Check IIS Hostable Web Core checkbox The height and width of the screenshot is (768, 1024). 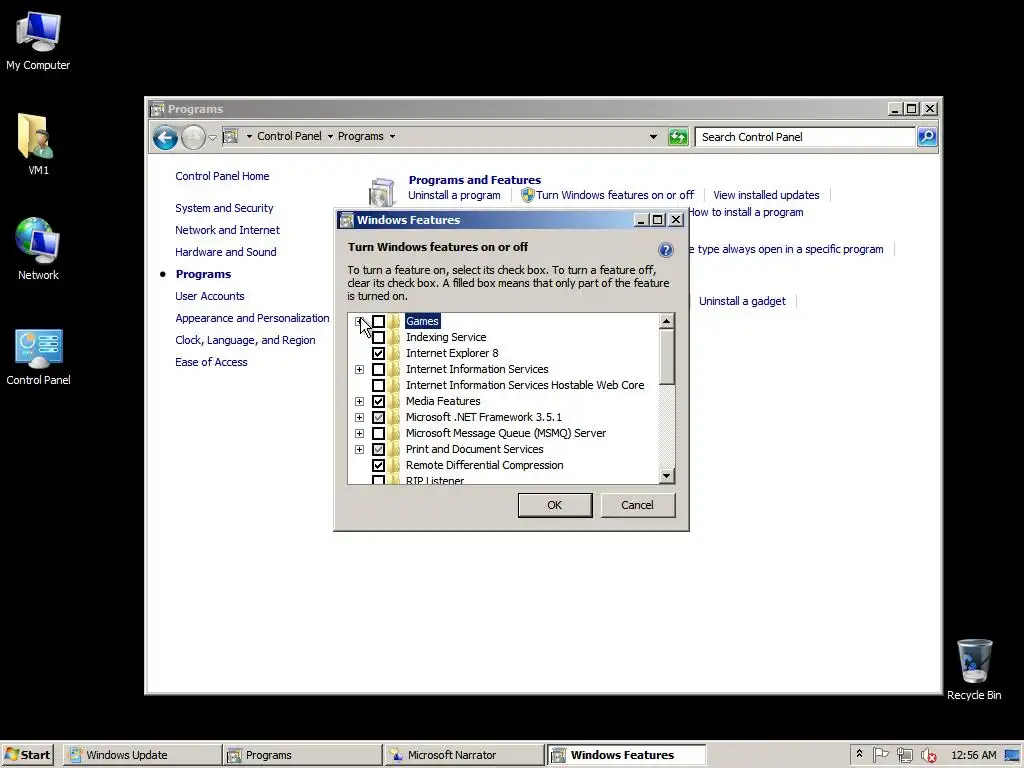(x=378, y=385)
